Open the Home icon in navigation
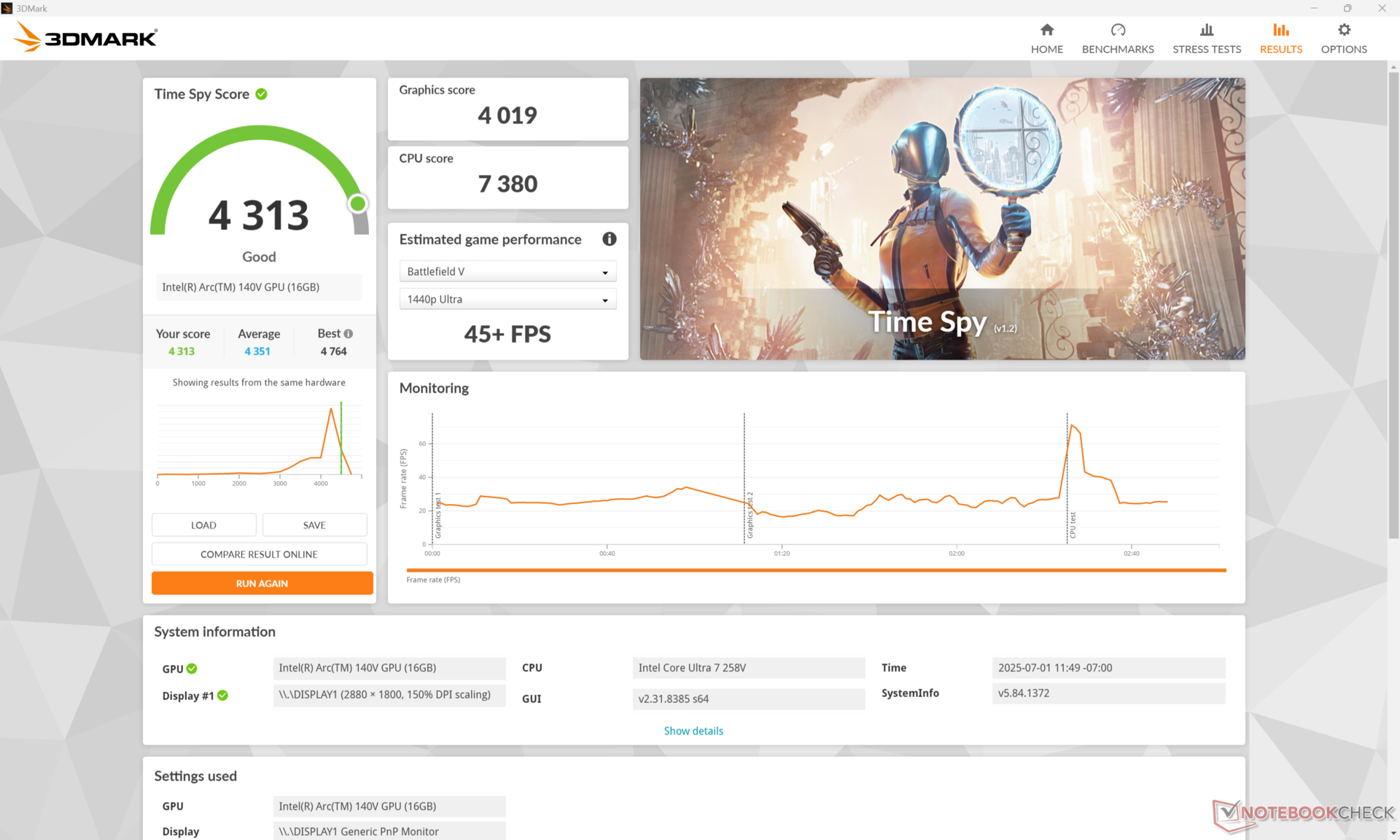The image size is (1400, 840). click(1046, 30)
